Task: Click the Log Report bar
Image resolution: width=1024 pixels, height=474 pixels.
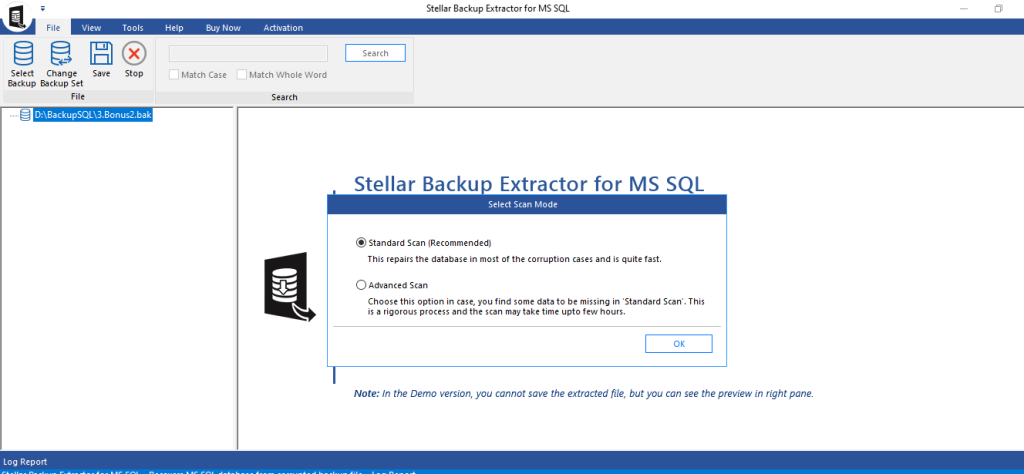Action: tap(512, 461)
